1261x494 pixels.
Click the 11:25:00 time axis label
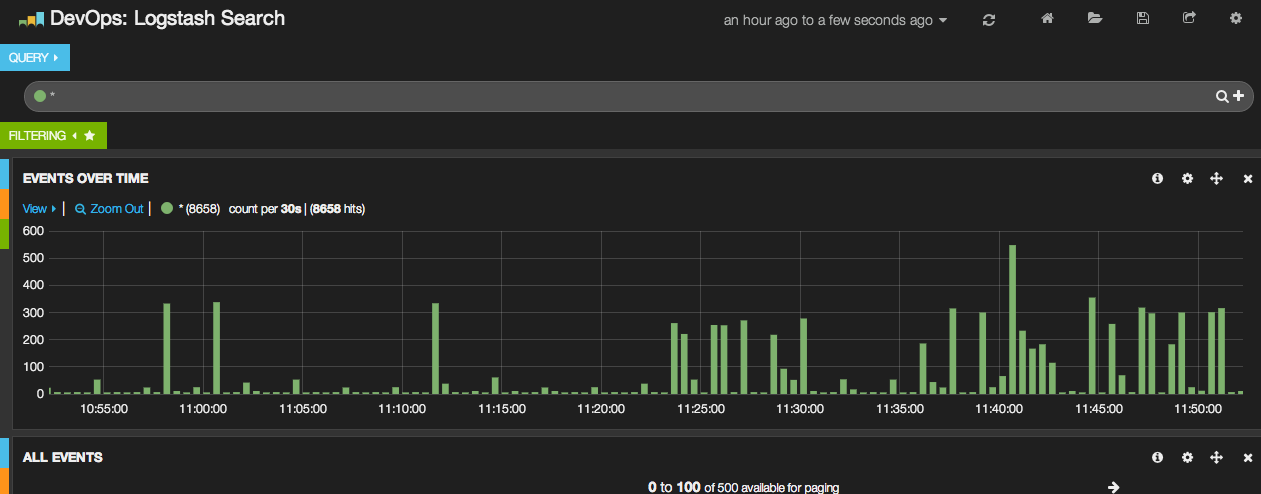(700, 408)
